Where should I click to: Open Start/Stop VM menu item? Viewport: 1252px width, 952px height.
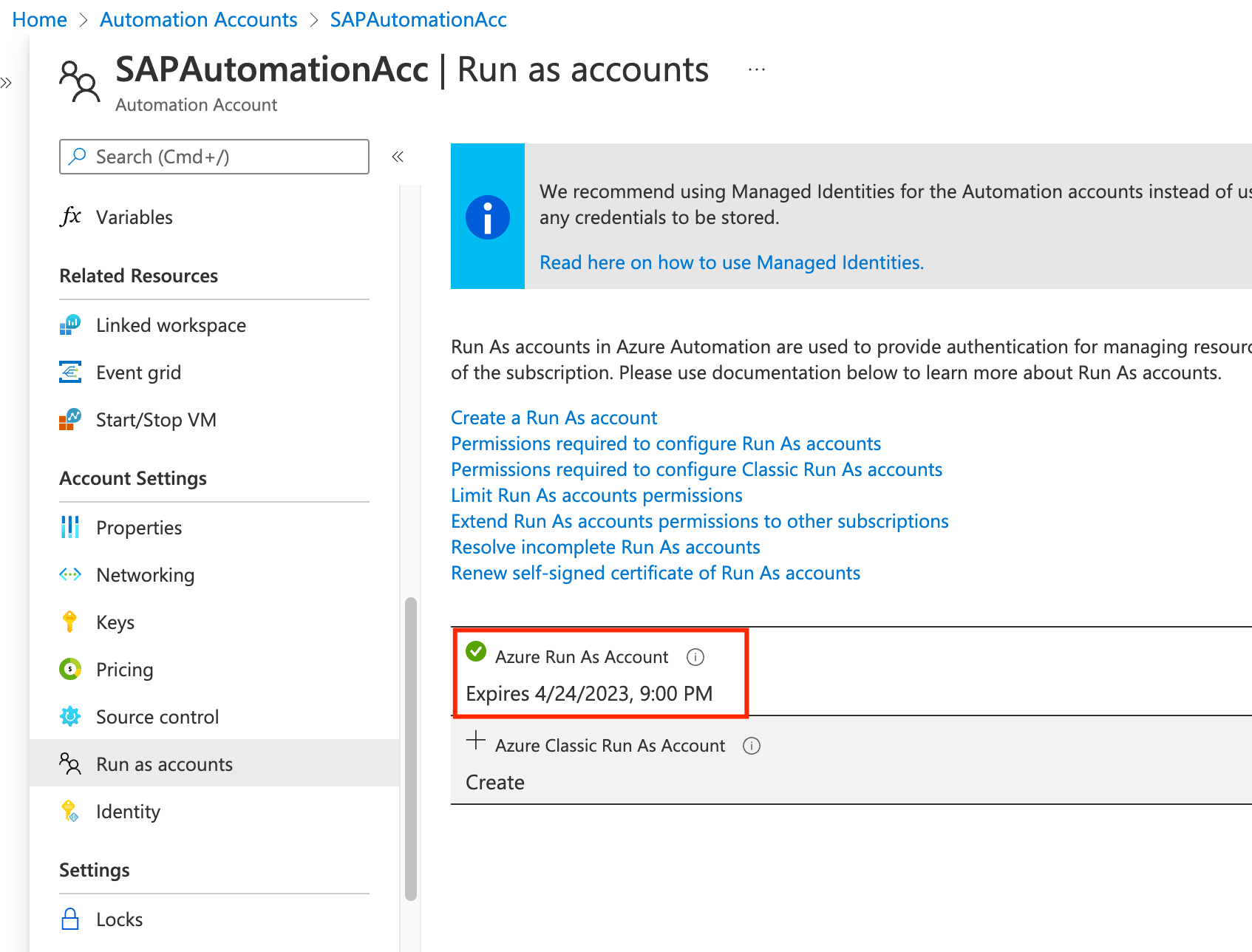click(x=214, y=420)
